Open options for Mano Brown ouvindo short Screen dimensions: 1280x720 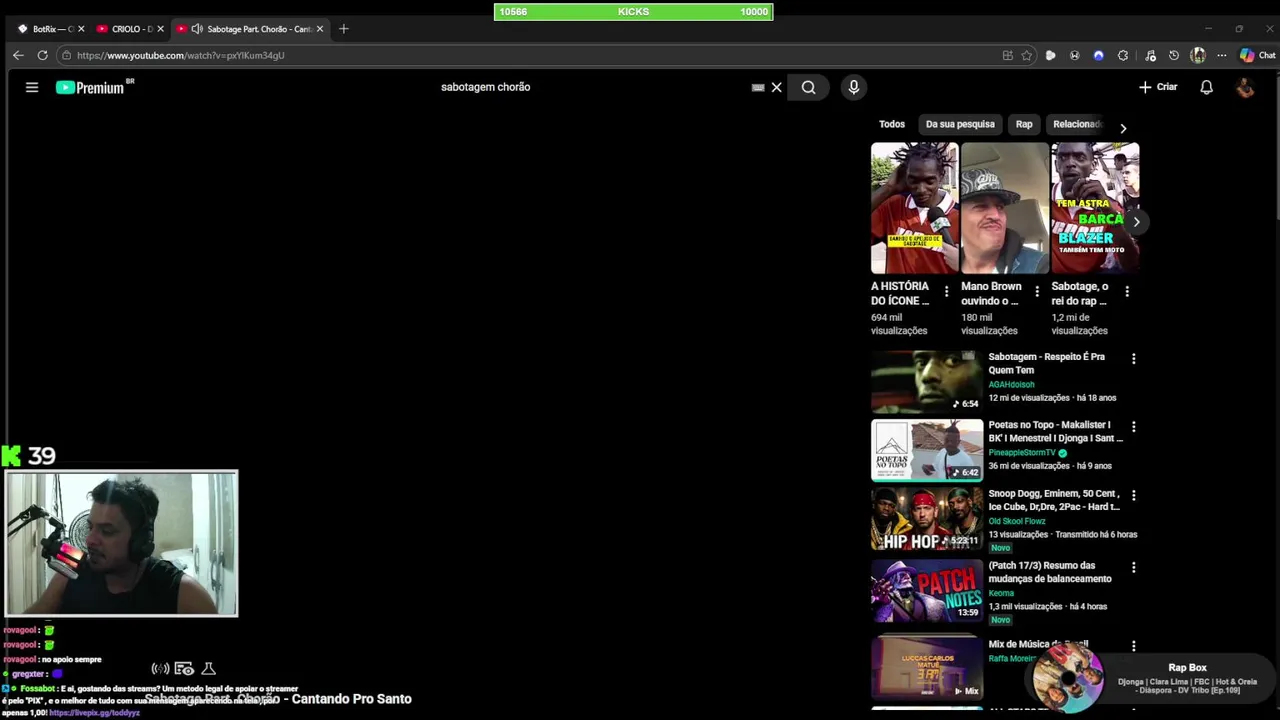pyautogui.click(x=1037, y=292)
